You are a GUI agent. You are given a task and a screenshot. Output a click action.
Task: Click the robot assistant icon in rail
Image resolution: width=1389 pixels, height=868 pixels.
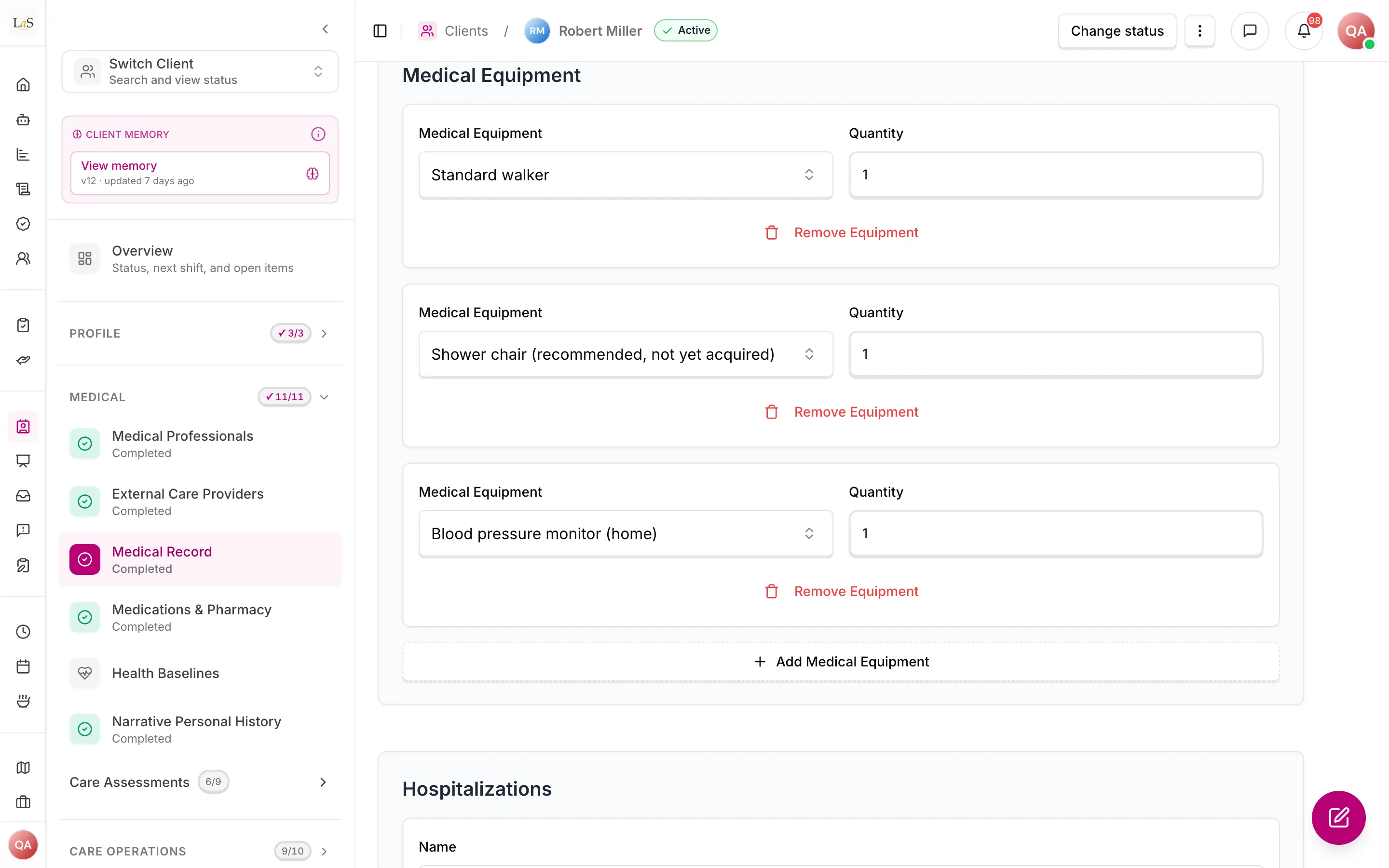(23, 120)
